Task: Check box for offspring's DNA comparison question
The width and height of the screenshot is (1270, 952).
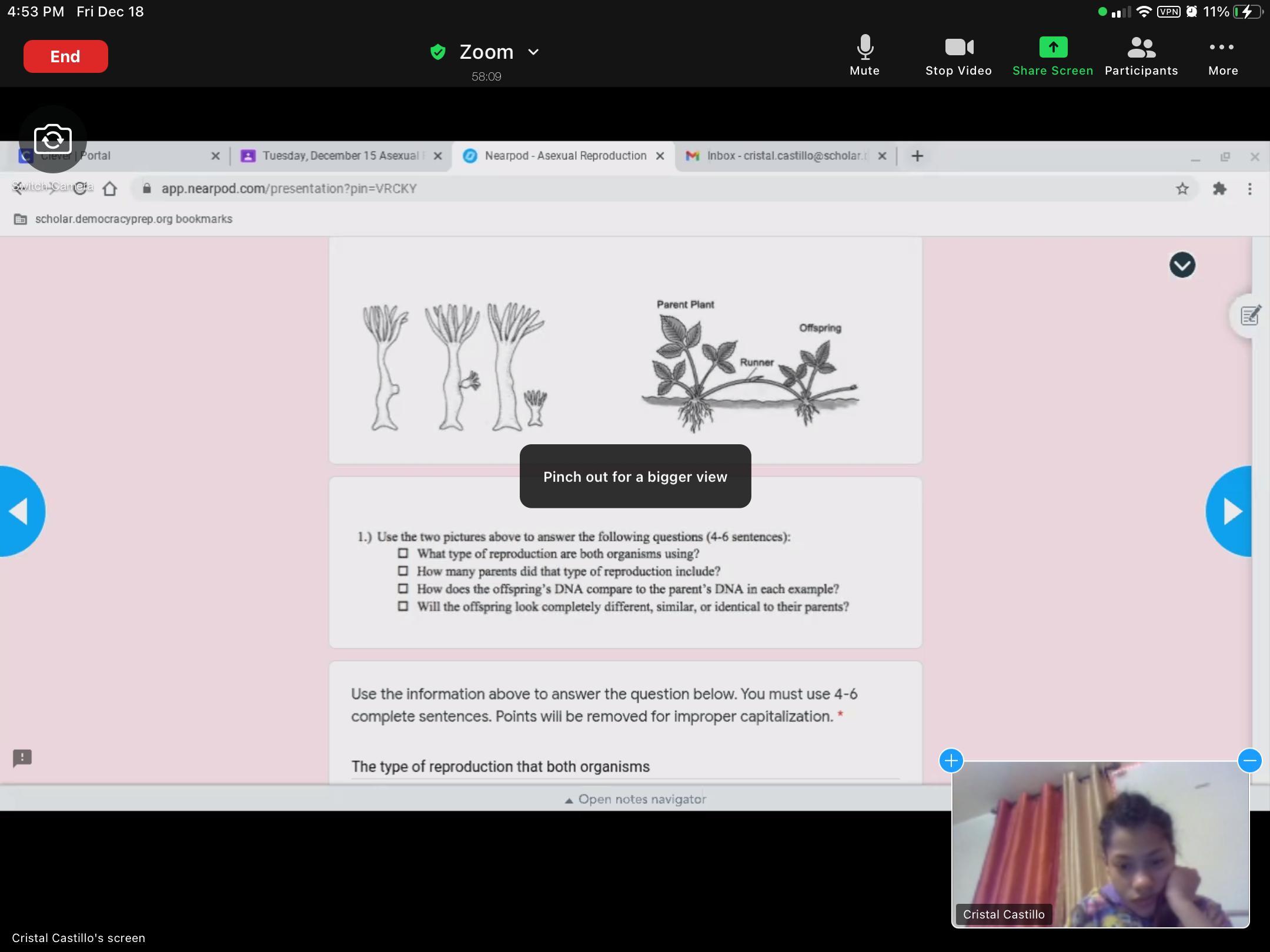Action: coord(403,588)
